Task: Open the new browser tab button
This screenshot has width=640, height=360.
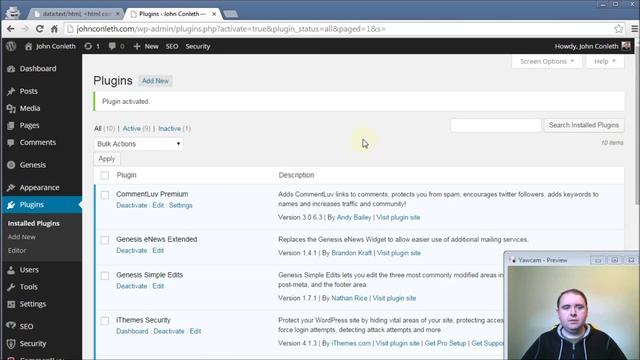Action: (x=231, y=14)
